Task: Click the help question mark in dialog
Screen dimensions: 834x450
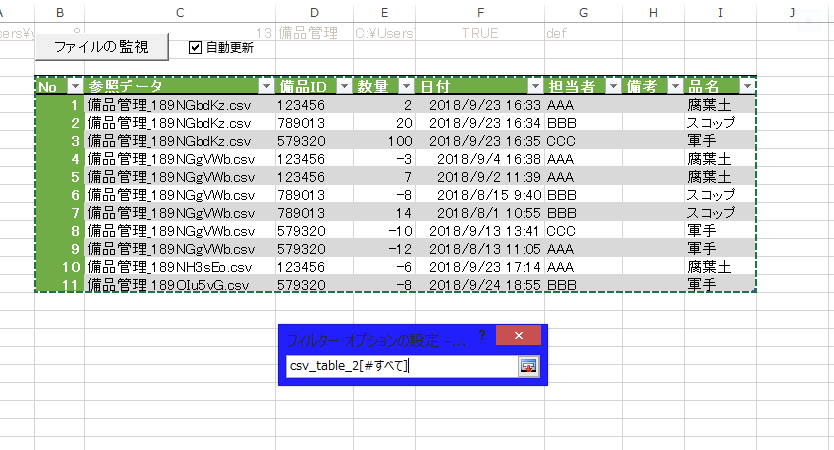Action: (481, 336)
